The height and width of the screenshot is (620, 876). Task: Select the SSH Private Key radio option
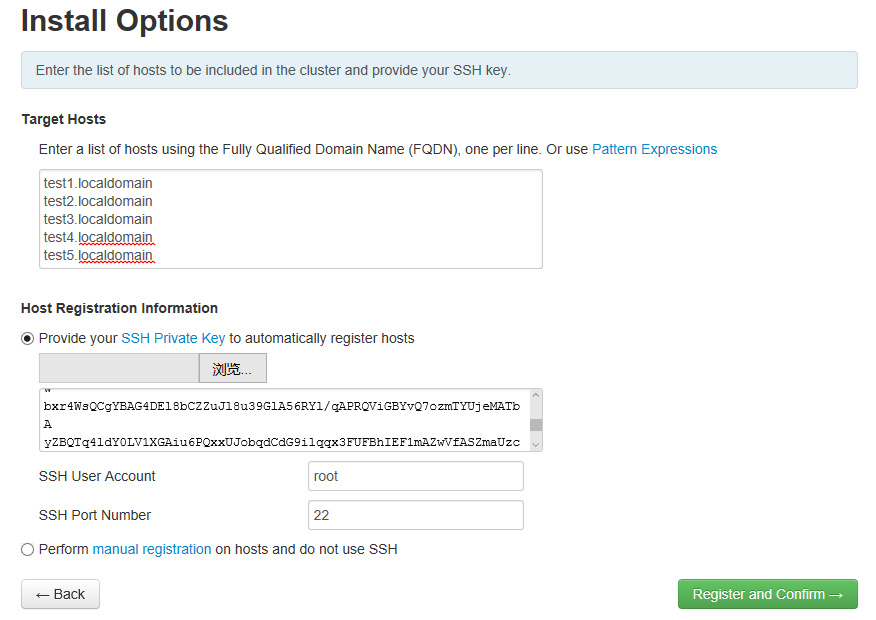click(x=28, y=338)
